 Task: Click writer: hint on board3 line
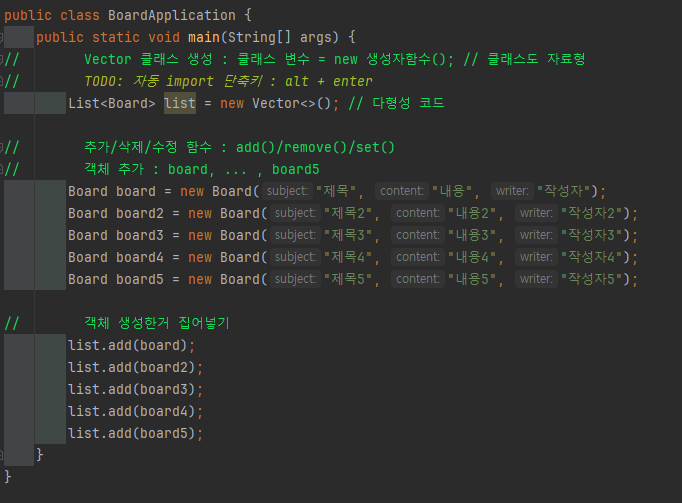coord(536,235)
